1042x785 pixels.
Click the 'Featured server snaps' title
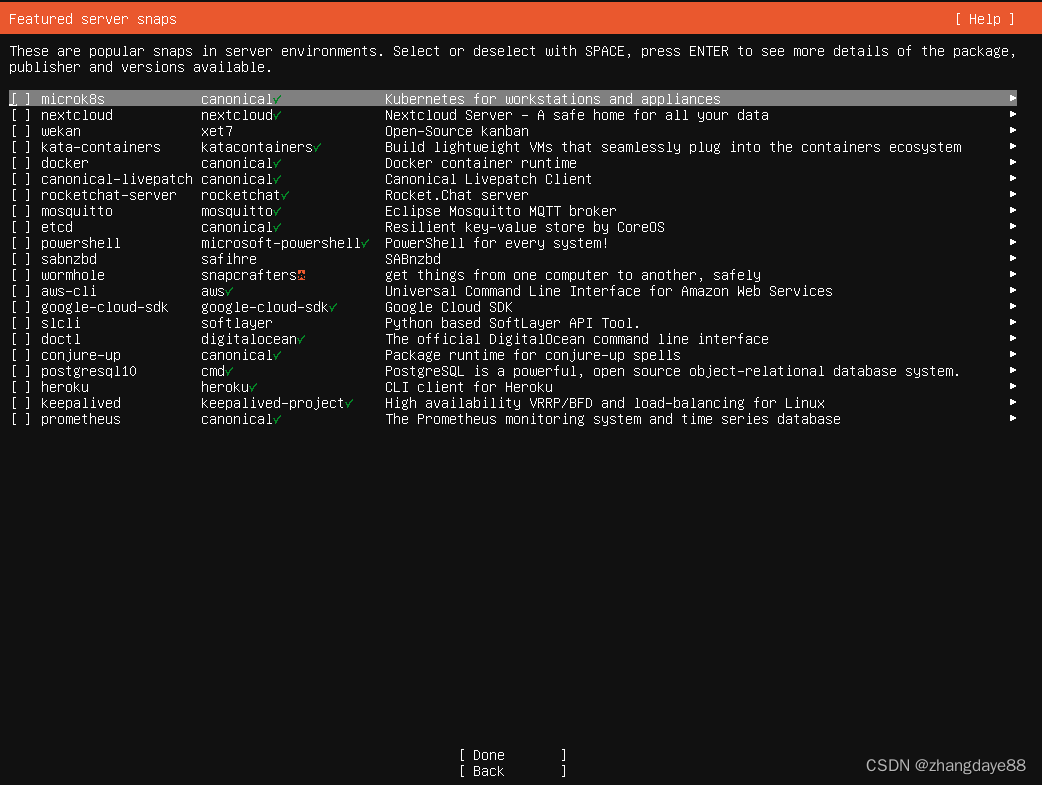tap(92, 19)
